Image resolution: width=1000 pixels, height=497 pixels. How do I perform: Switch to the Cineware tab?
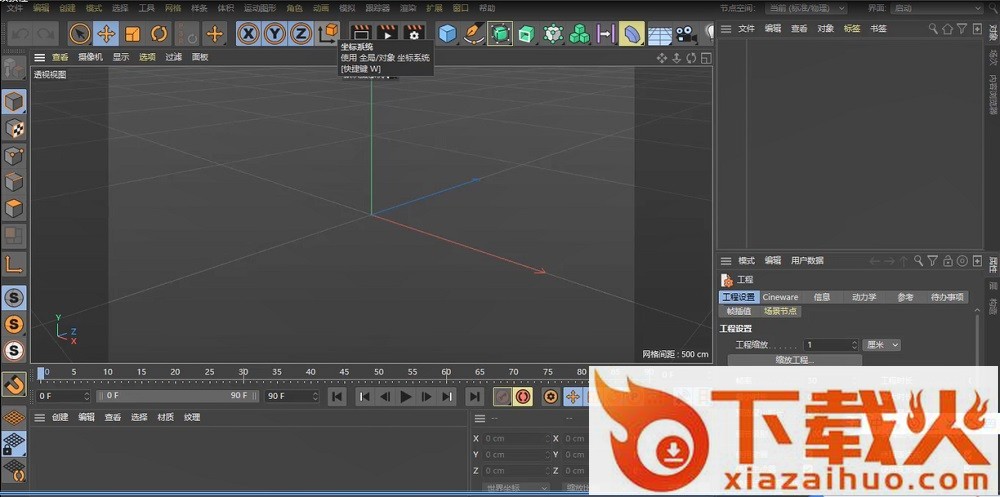pyautogui.click(x=780, y=297)
